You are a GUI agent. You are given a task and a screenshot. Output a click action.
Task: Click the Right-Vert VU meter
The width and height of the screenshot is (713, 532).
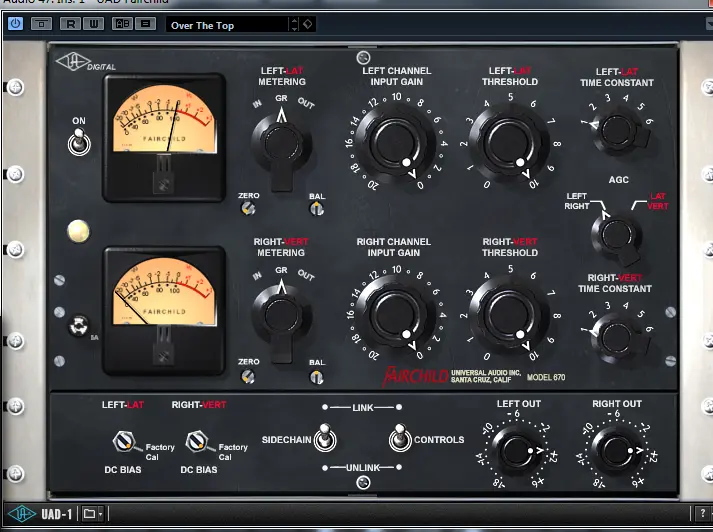point(164,311)
